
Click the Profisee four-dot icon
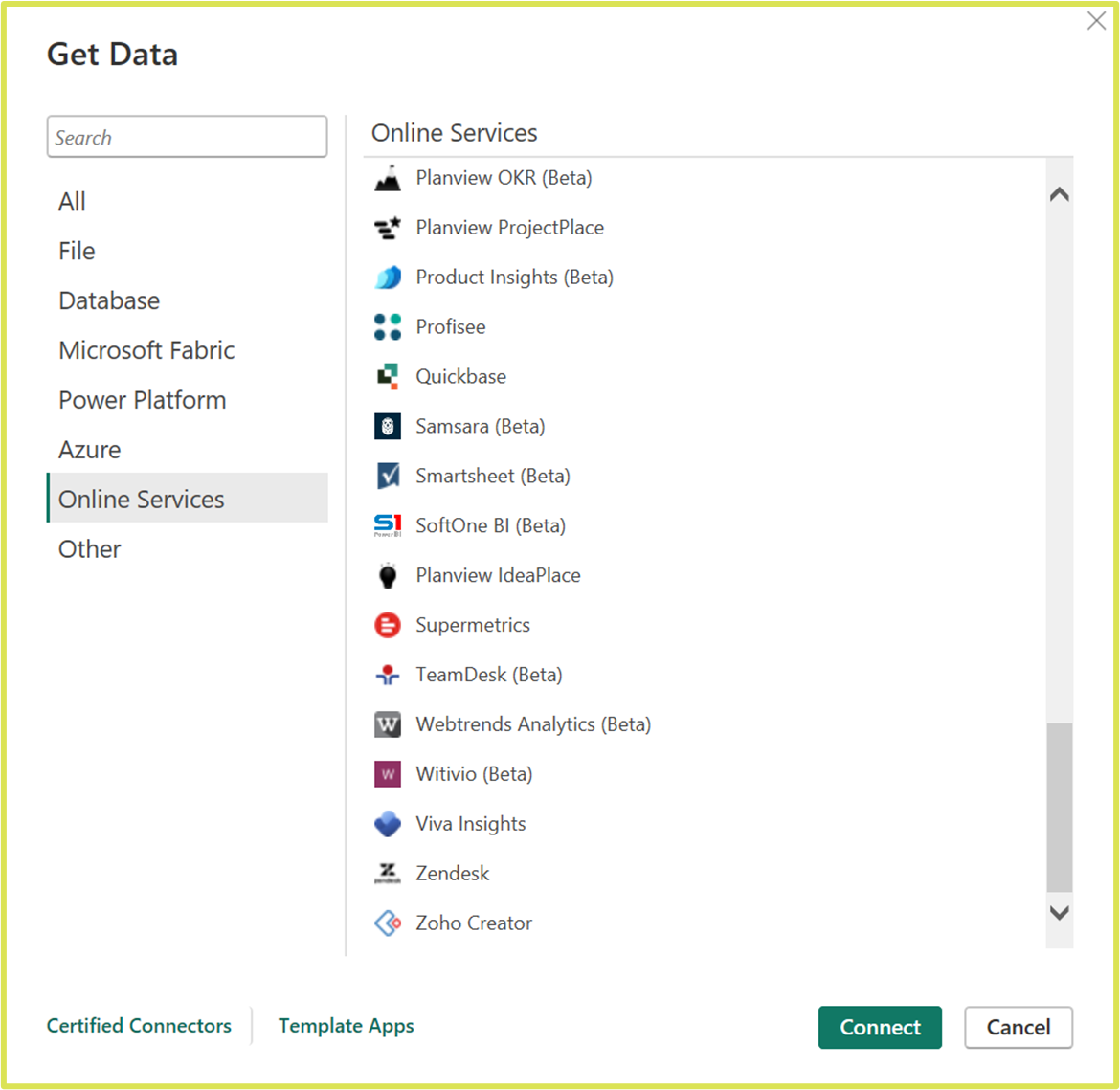[x=387, y=327]
